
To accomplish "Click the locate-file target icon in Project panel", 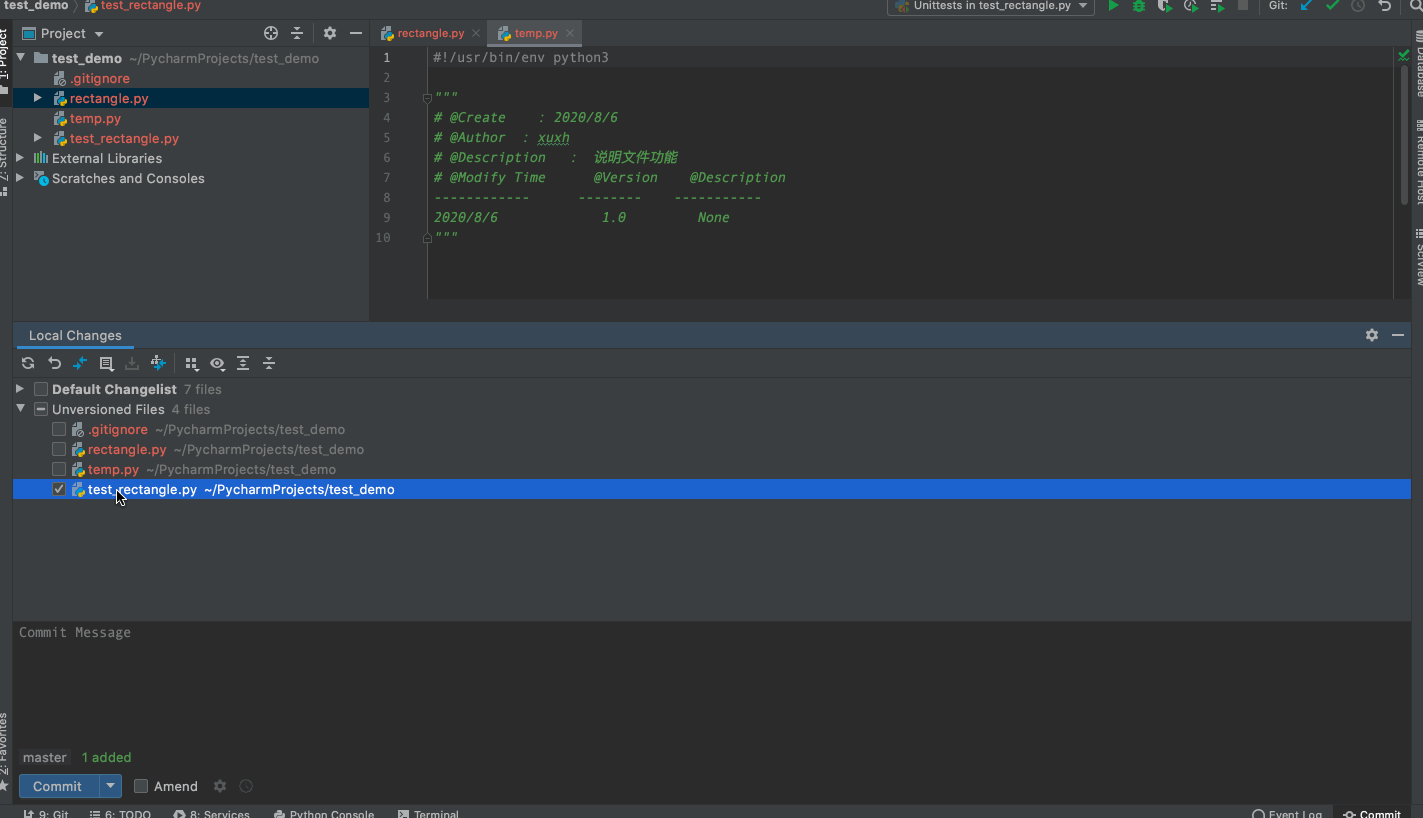I will point(271,33).
